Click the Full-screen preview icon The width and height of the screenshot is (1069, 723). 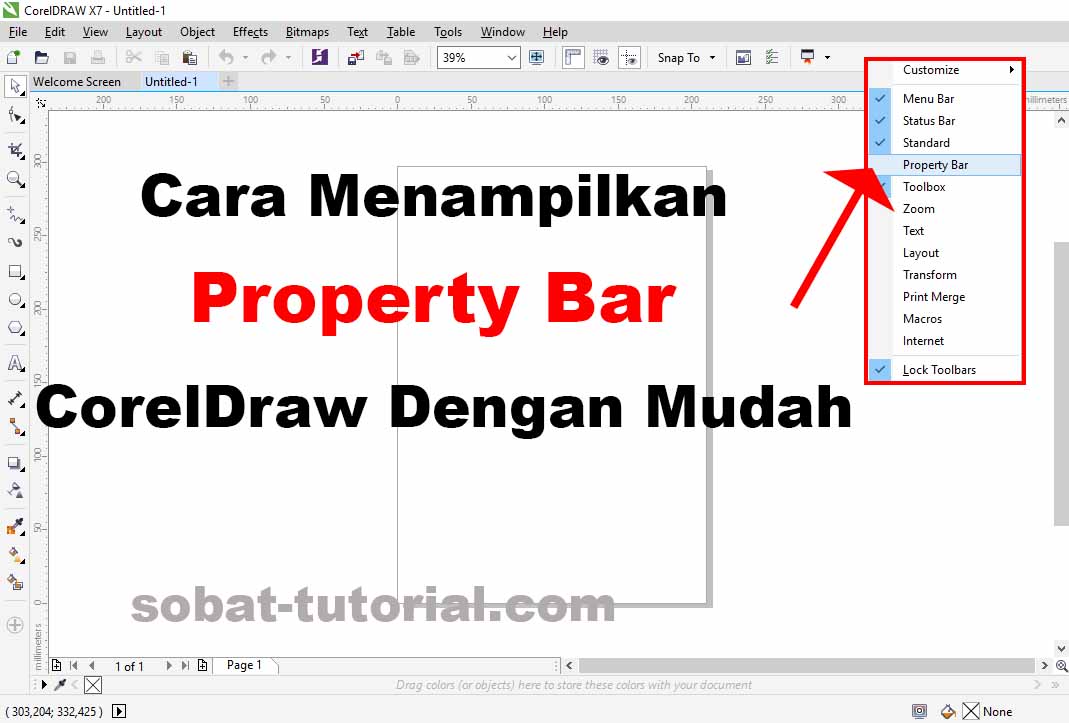click(537, 57)
